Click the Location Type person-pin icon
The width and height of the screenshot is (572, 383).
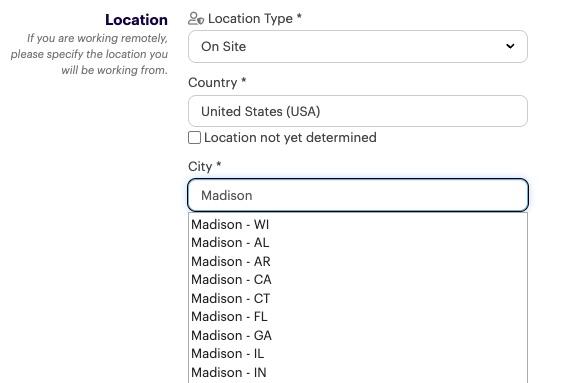(196, 18)
